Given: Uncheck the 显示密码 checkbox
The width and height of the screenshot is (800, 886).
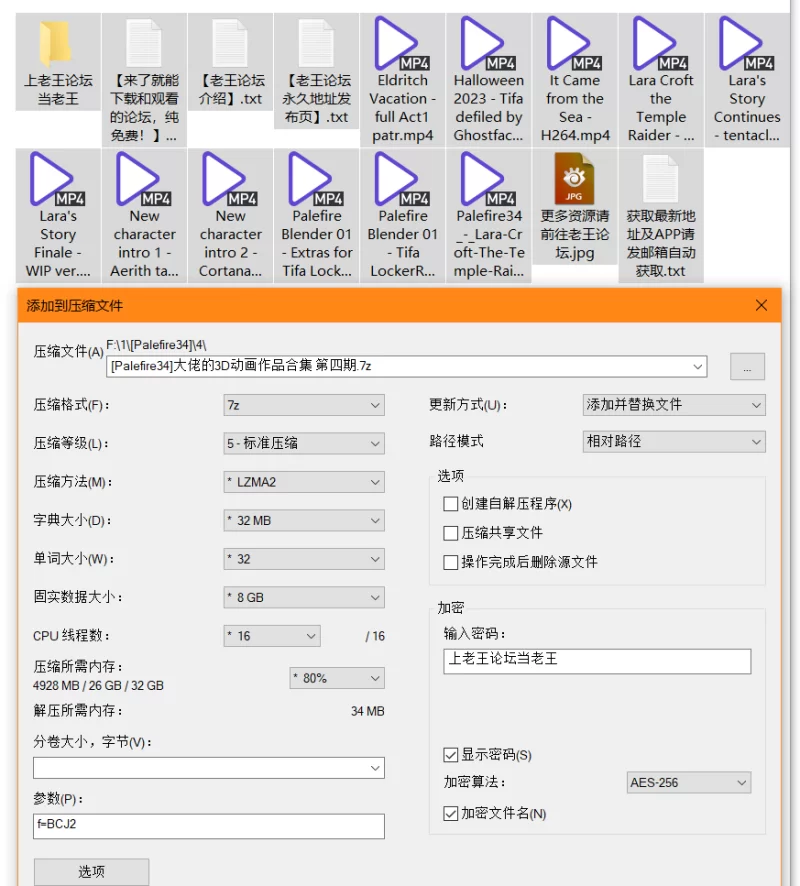Looking at the screenshot, I should click(x=450, y=755).
